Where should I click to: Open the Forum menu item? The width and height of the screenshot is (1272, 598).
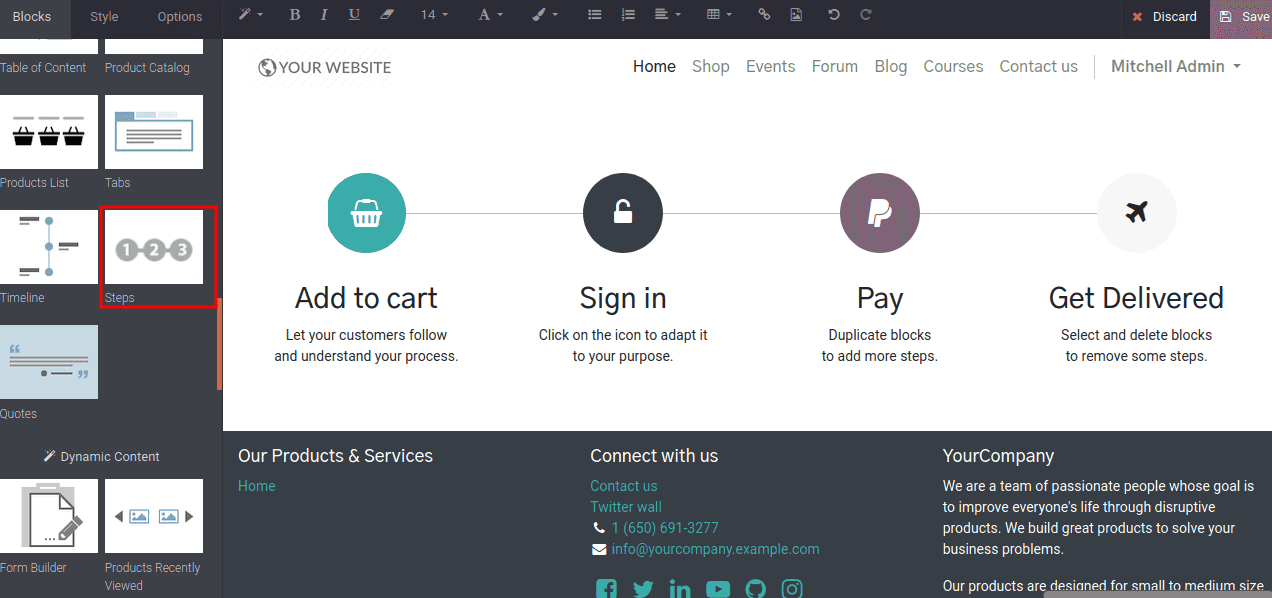pos(835,66)
